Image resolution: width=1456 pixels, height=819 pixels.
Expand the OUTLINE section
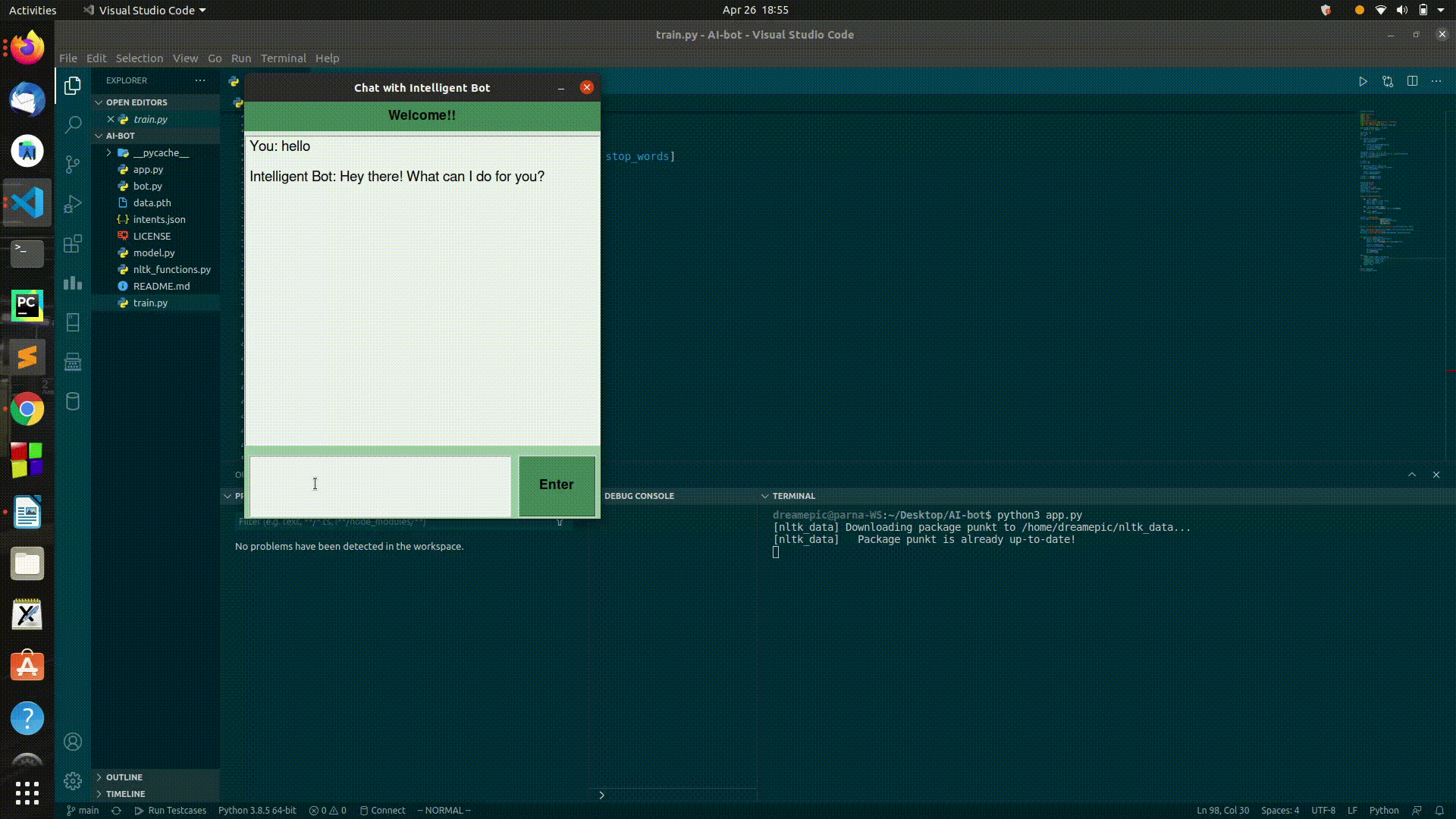[124, 777]
